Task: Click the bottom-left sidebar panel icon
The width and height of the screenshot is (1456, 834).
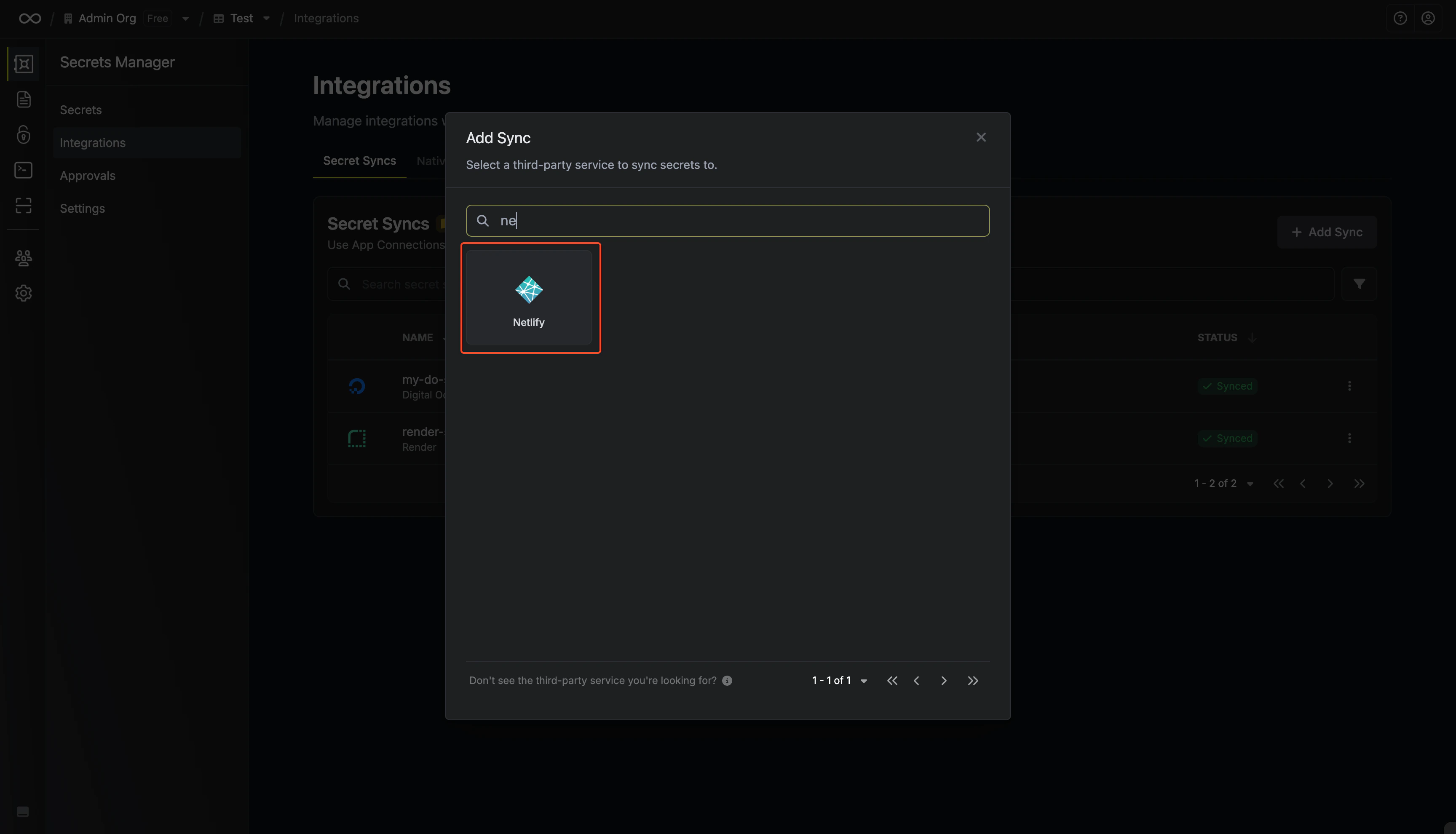Action: (x=23, y=812)
